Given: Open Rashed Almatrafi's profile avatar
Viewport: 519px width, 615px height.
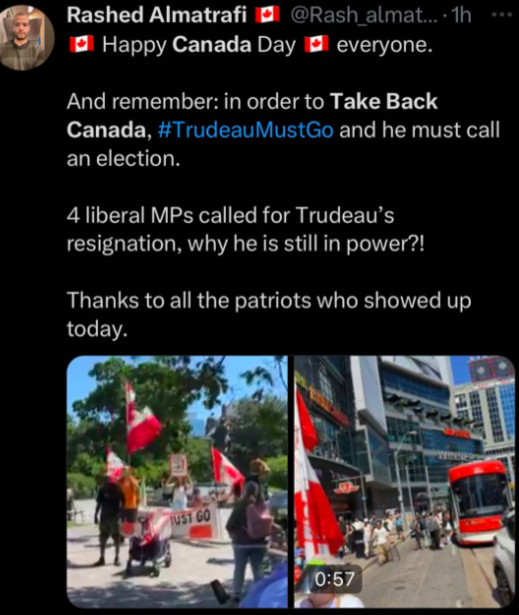Looking at the screenshot, I should pyautogui.click(x=25, y=38).
